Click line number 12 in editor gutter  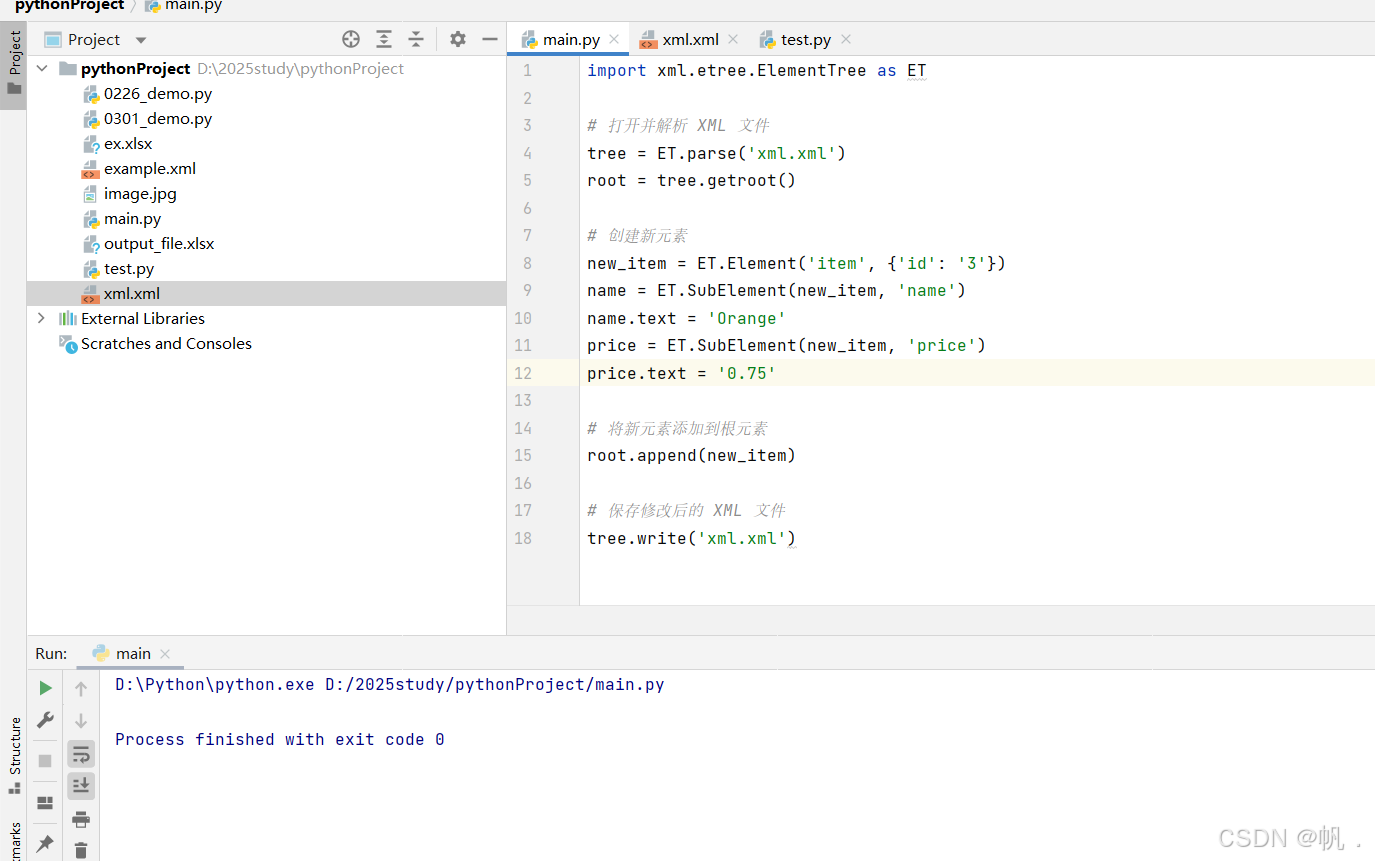tap(523, 373)
